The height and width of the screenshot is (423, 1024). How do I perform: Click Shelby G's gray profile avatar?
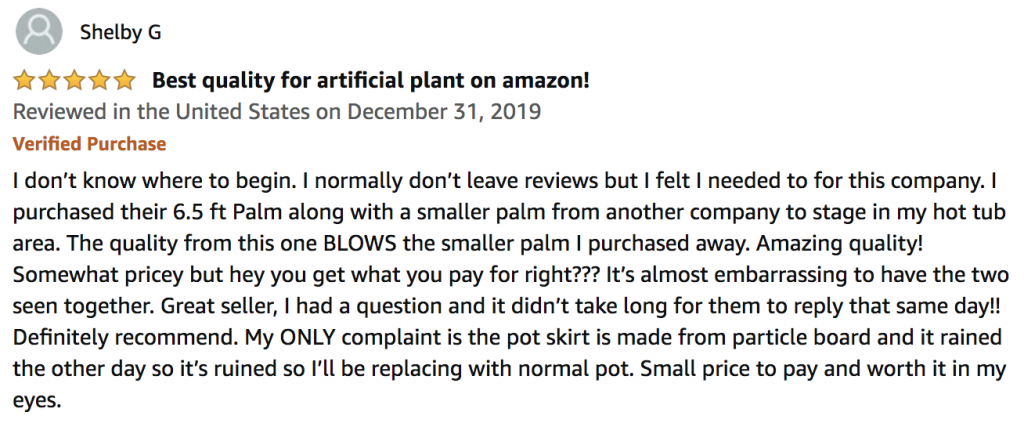point(39,31)
